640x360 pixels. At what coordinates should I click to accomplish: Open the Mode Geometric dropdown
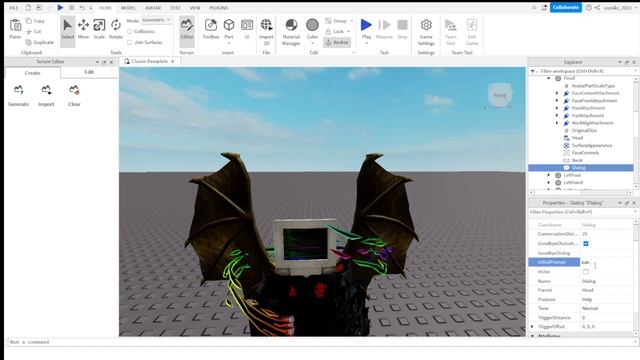click(157, 20)
